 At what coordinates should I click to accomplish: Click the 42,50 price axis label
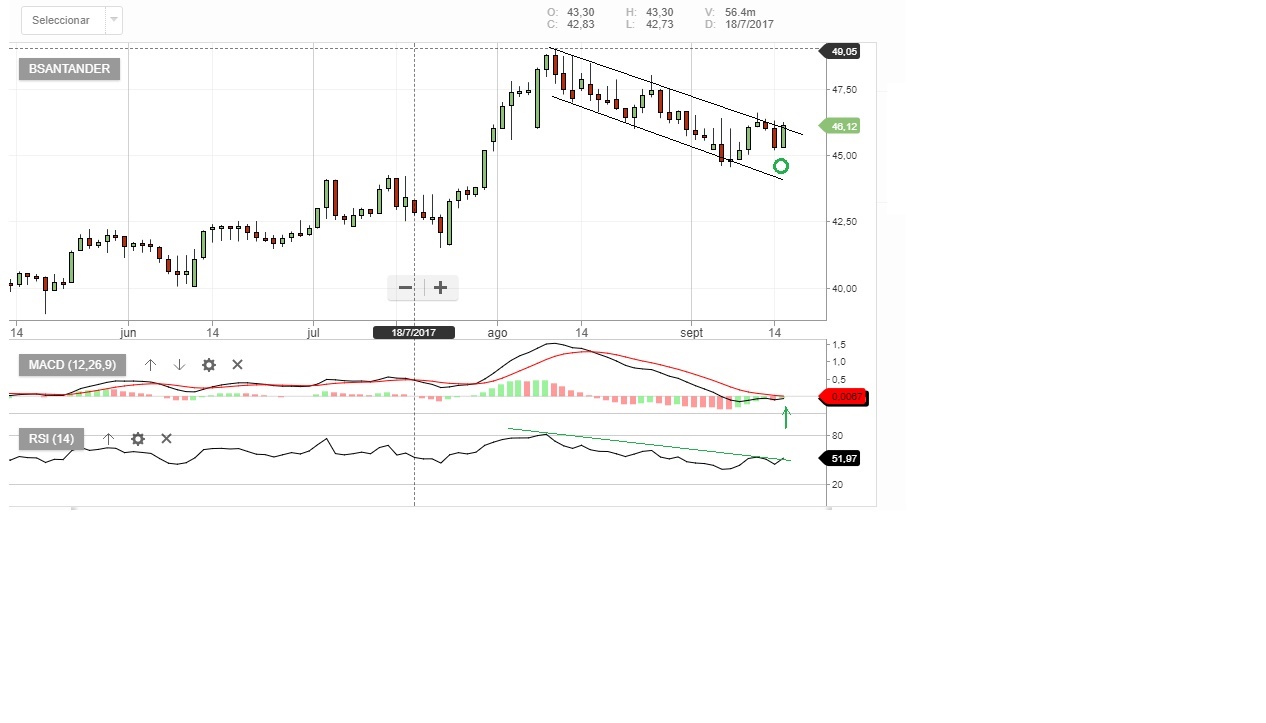(x=844, y=221)
